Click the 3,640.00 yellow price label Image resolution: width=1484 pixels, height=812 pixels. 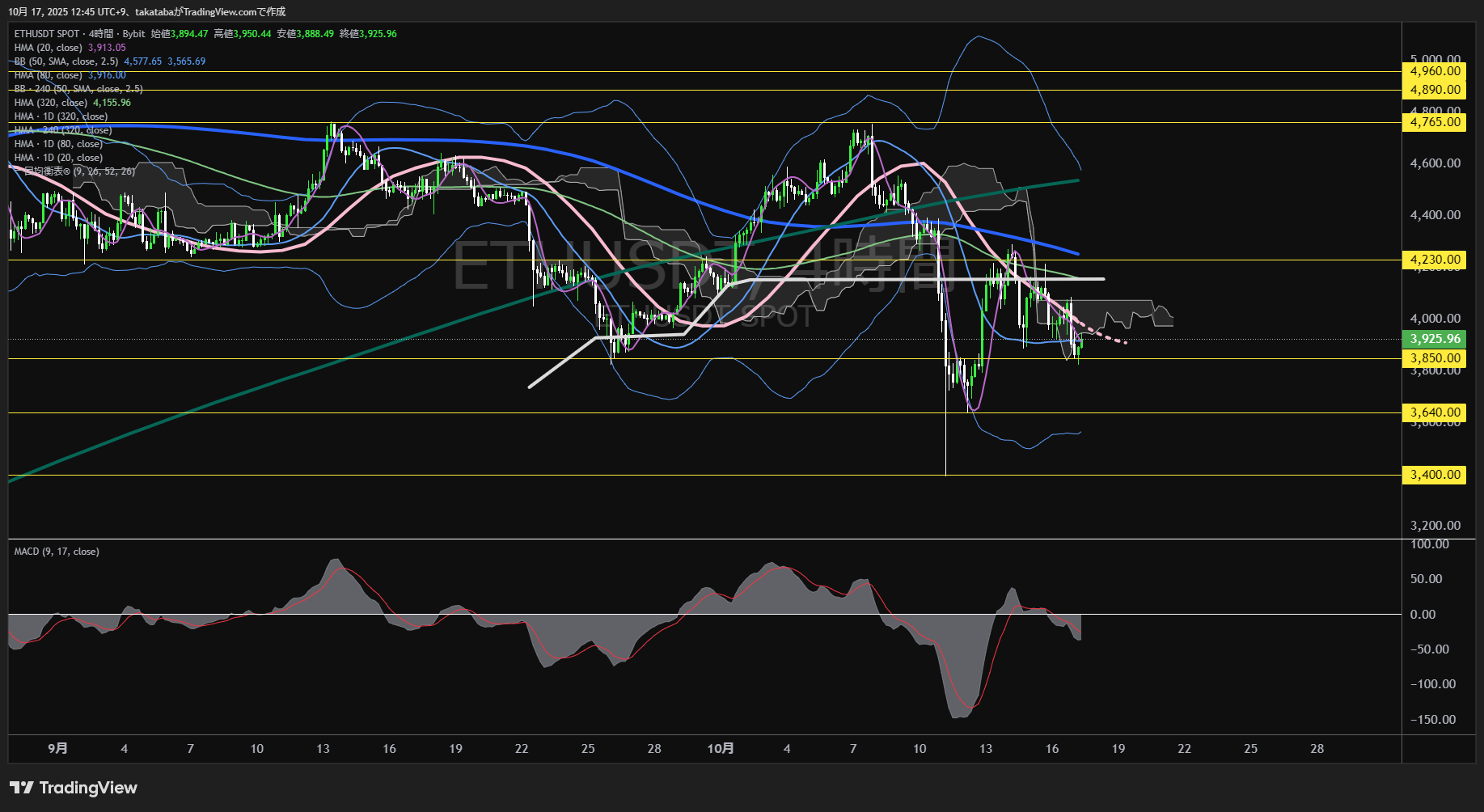[x=1435, y=412]
